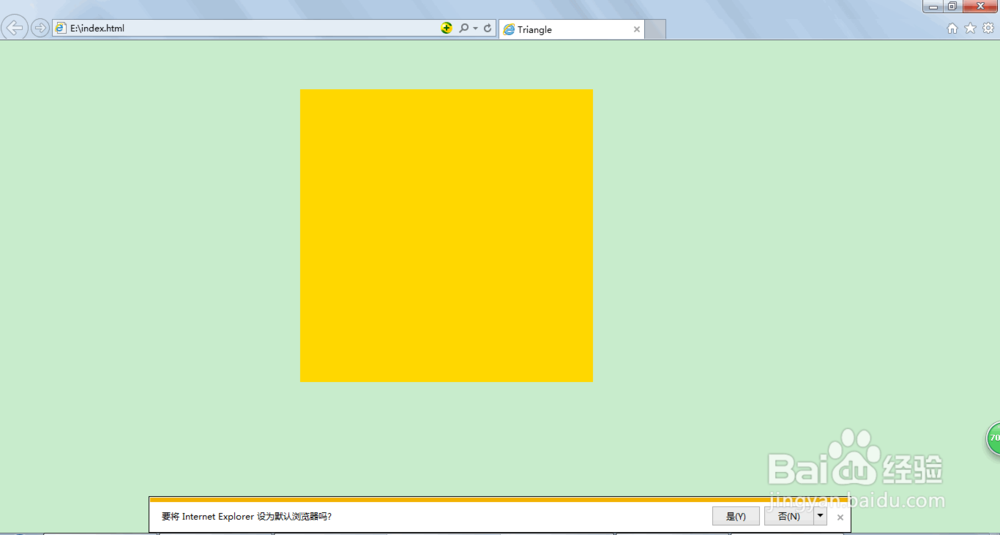The image size is (1000, 535).
Task: Close the Internet Explorer window
Action: click(x=980, y=6)
